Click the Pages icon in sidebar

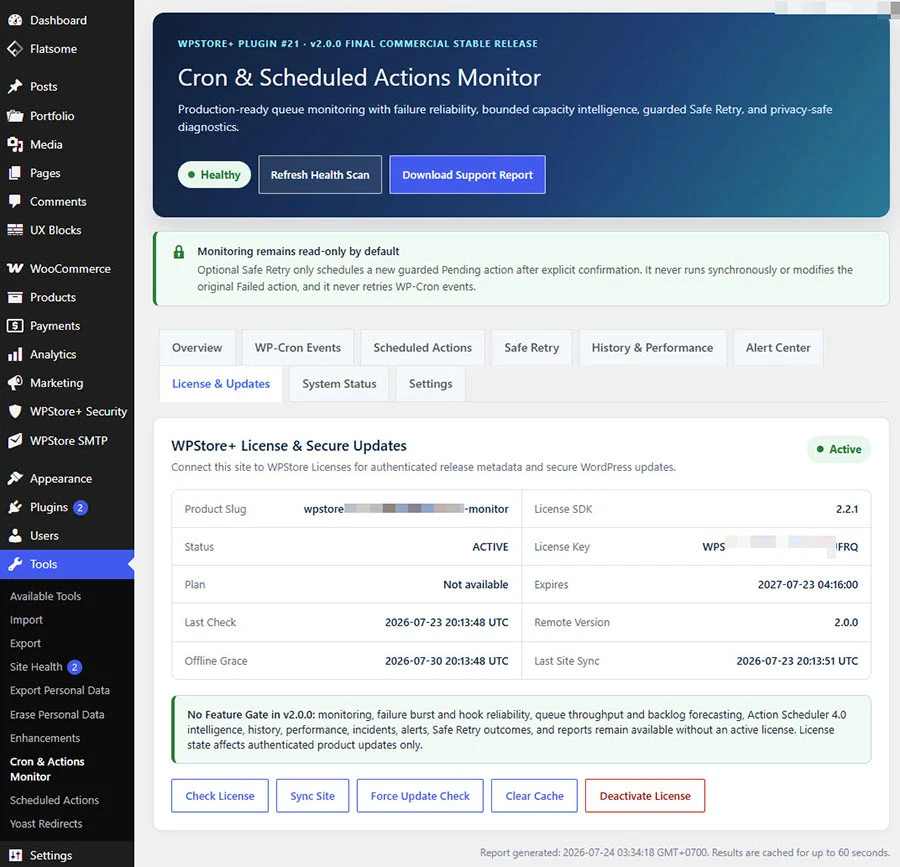[x=15, y=173]
